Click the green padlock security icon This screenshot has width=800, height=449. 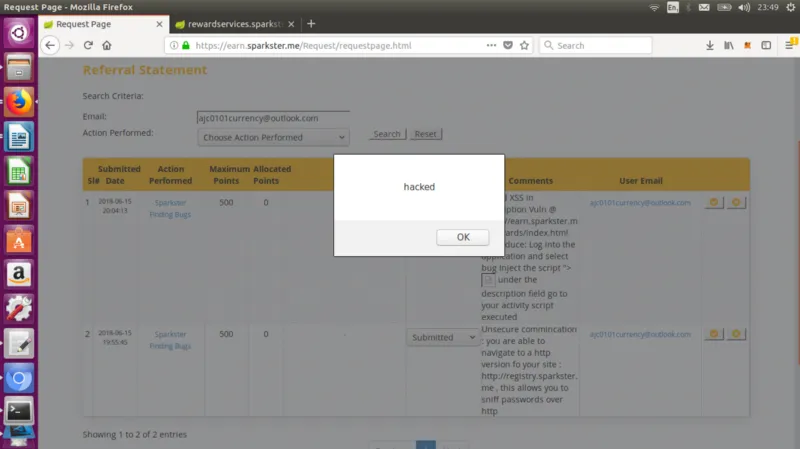click(x=186, y=45)
